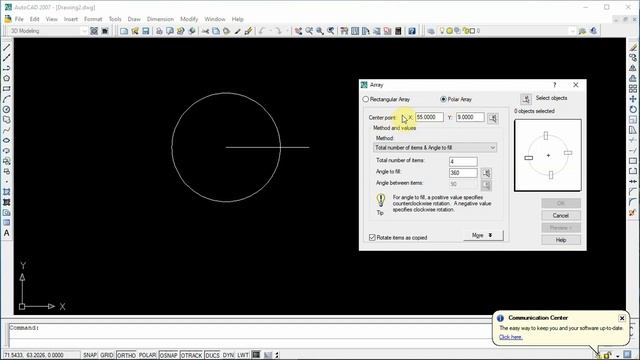Click the QuickCalc calculator icon
640x360 pixels.
398,31
